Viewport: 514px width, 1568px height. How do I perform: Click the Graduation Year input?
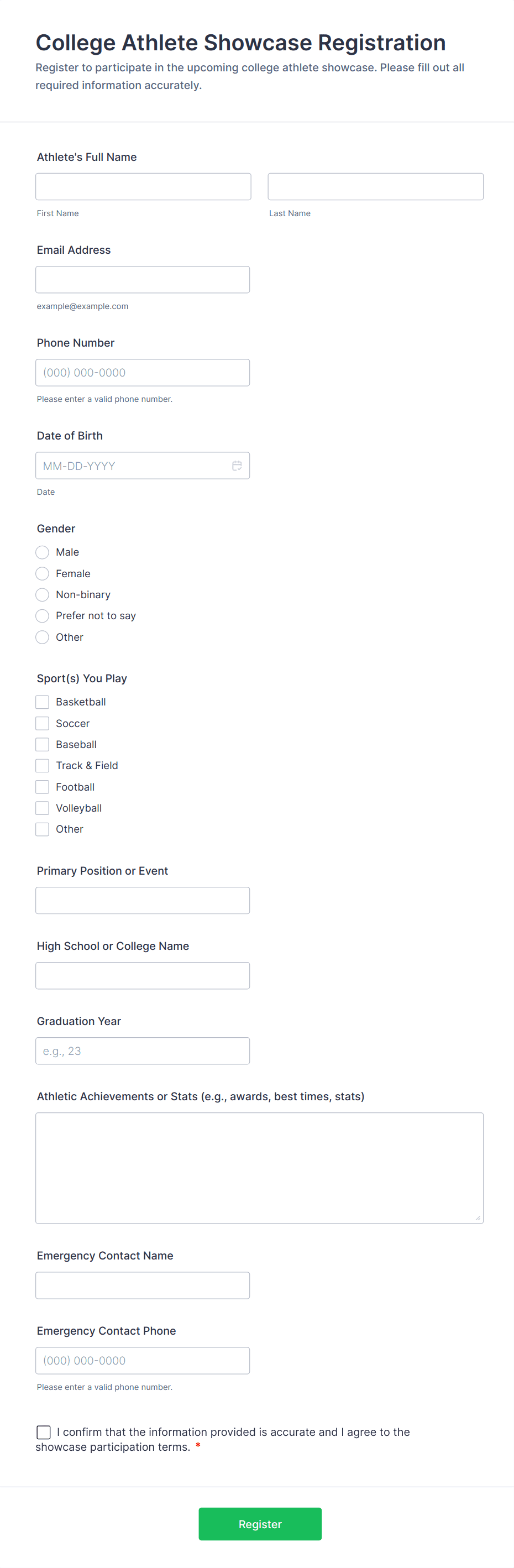(143, 1050)
